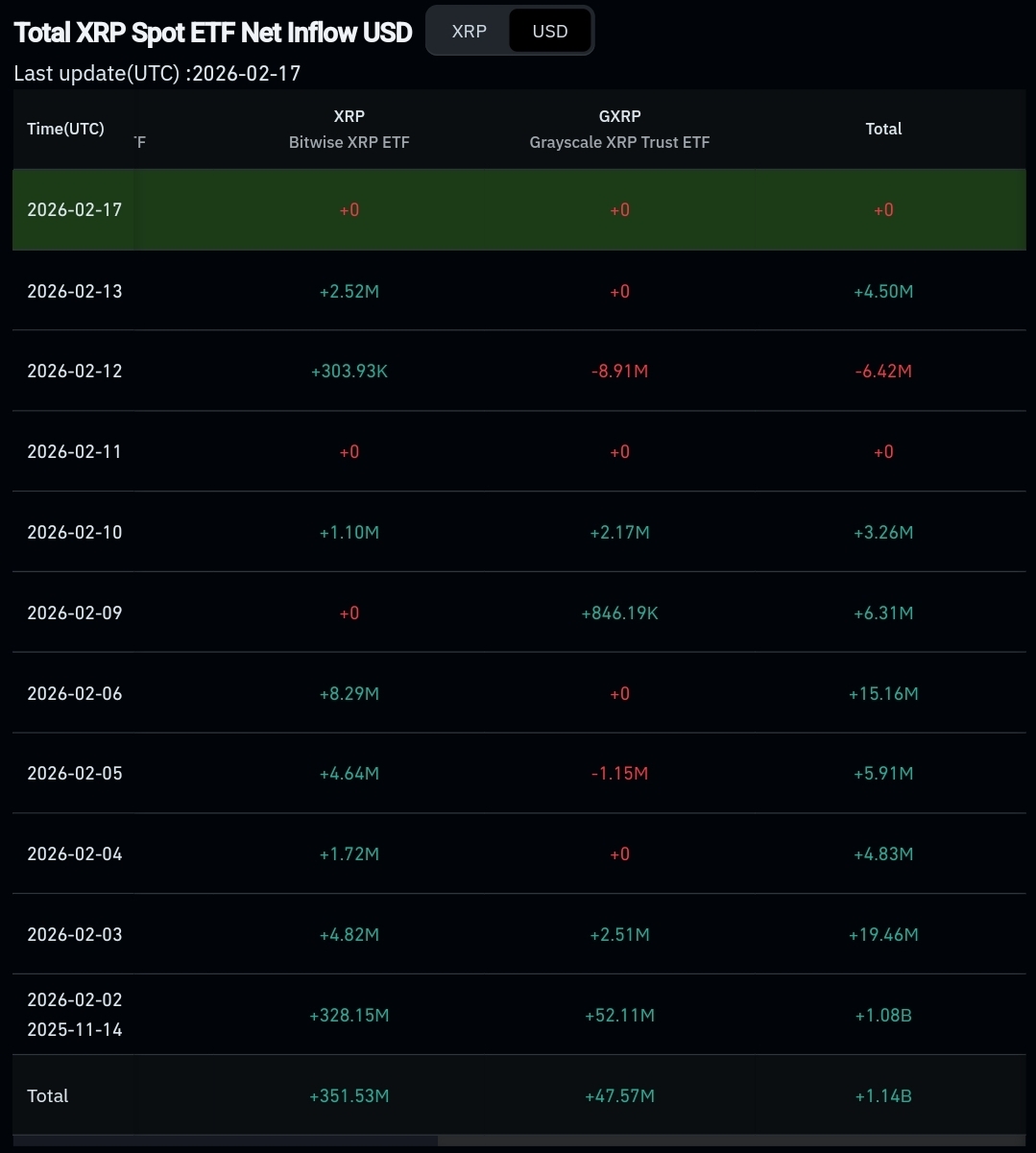Screen dimensions: 1036x1153
Task: Select the -6.42M total for 2026-02-12
Action: pyautogui.click(x=883, y=372)
